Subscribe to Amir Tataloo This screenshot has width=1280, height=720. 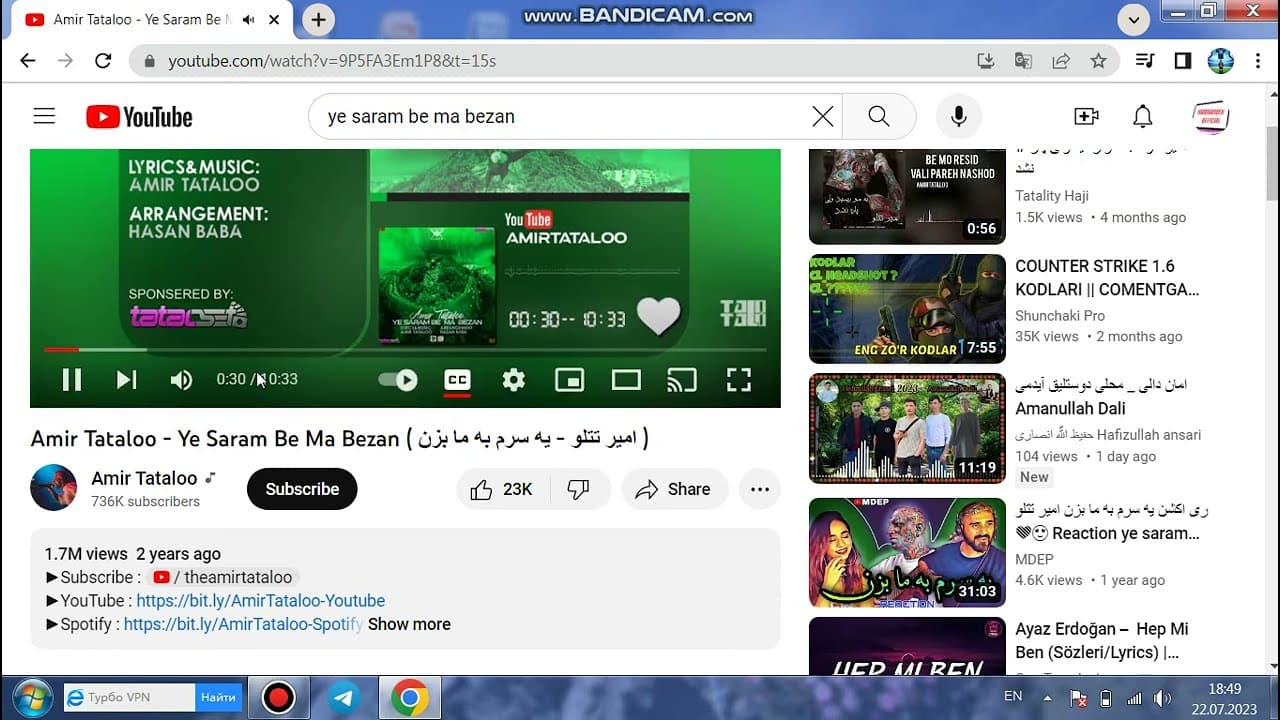302,489
